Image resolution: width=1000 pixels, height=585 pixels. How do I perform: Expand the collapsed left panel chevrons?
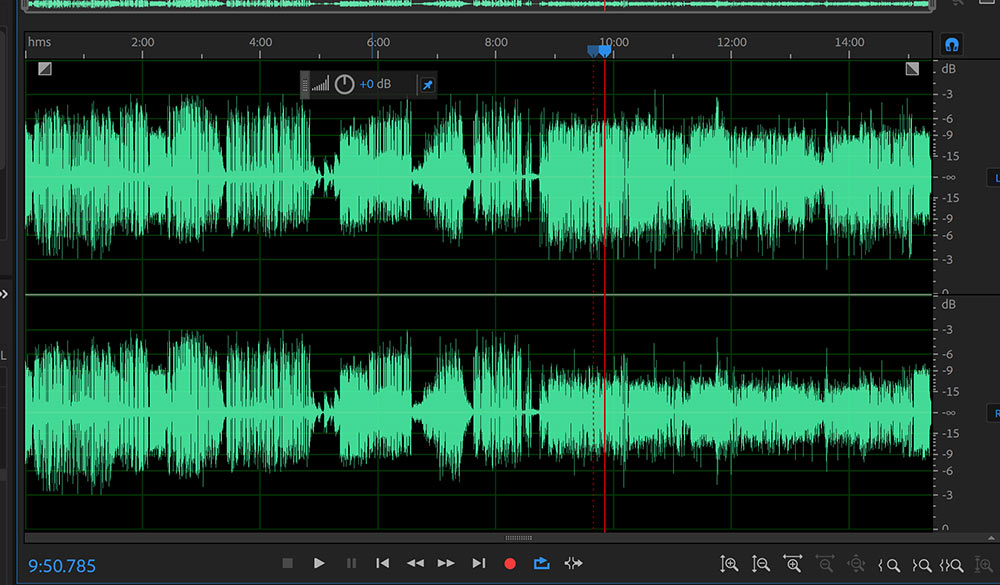point(4,294)
